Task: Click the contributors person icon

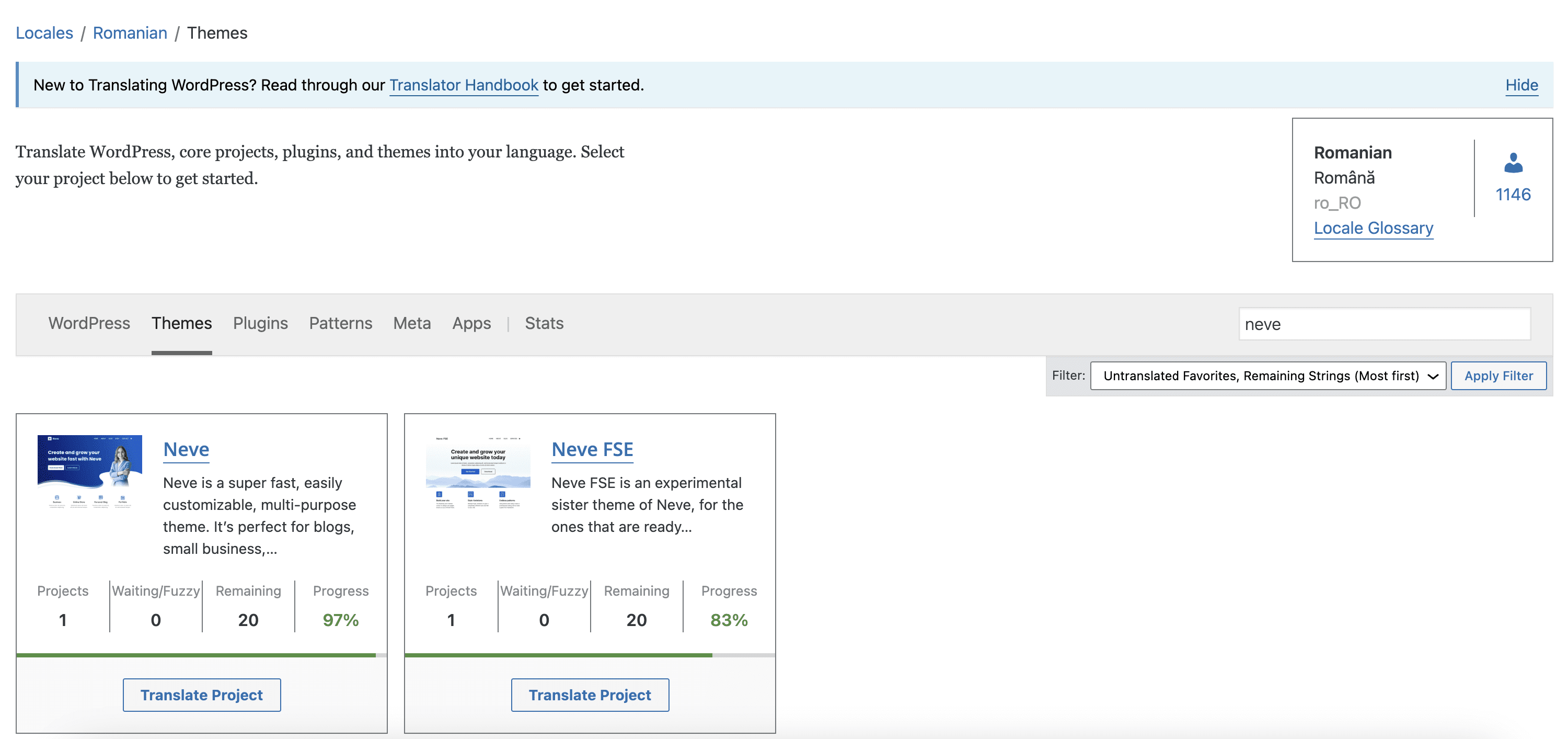Action: 1513,163
